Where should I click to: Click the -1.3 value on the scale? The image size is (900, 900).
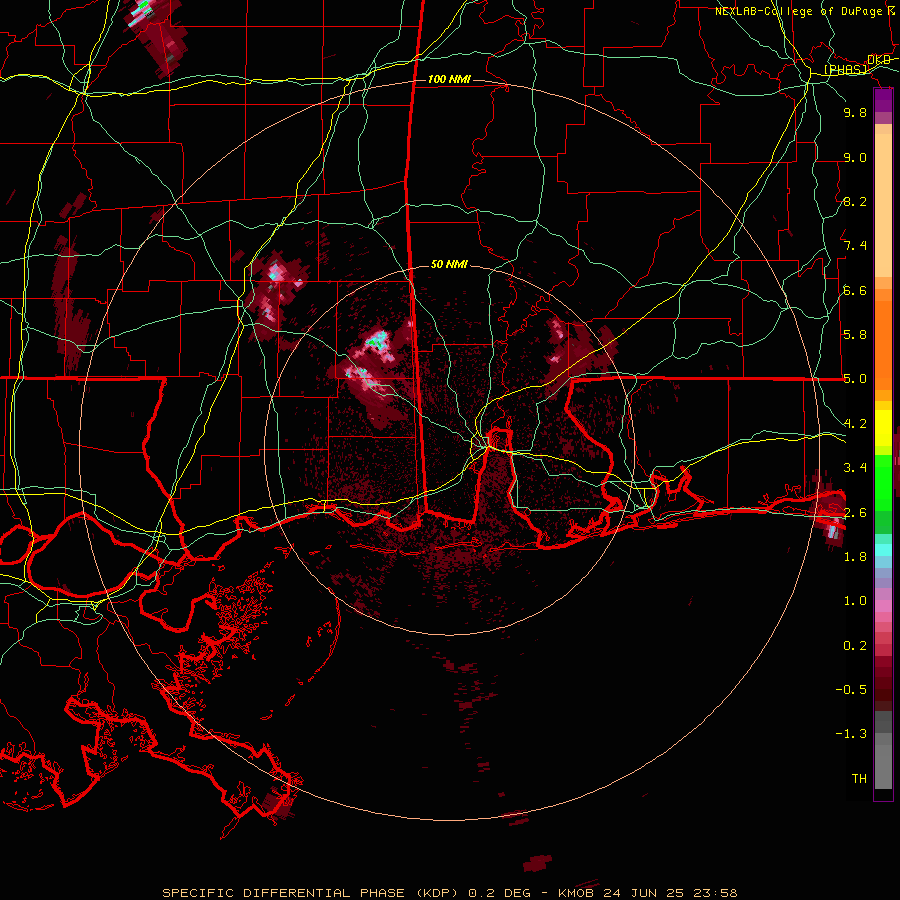tap(851, 734)
